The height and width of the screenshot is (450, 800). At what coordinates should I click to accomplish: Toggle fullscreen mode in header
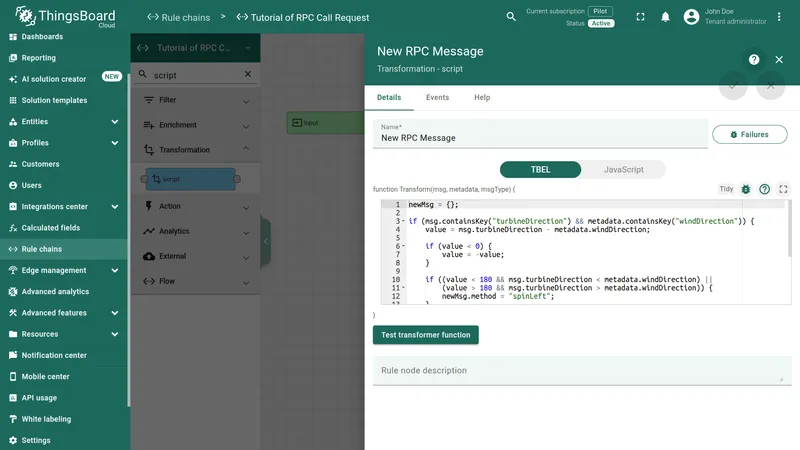click(640, 17)
